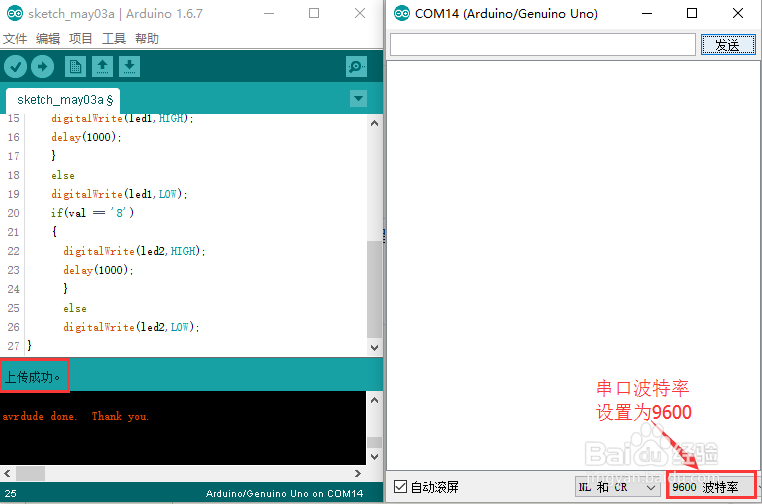This screenshot has height=504, width=762.
Task: Click the Arduino logo in COM14 window title
Action: click(402, 14)
